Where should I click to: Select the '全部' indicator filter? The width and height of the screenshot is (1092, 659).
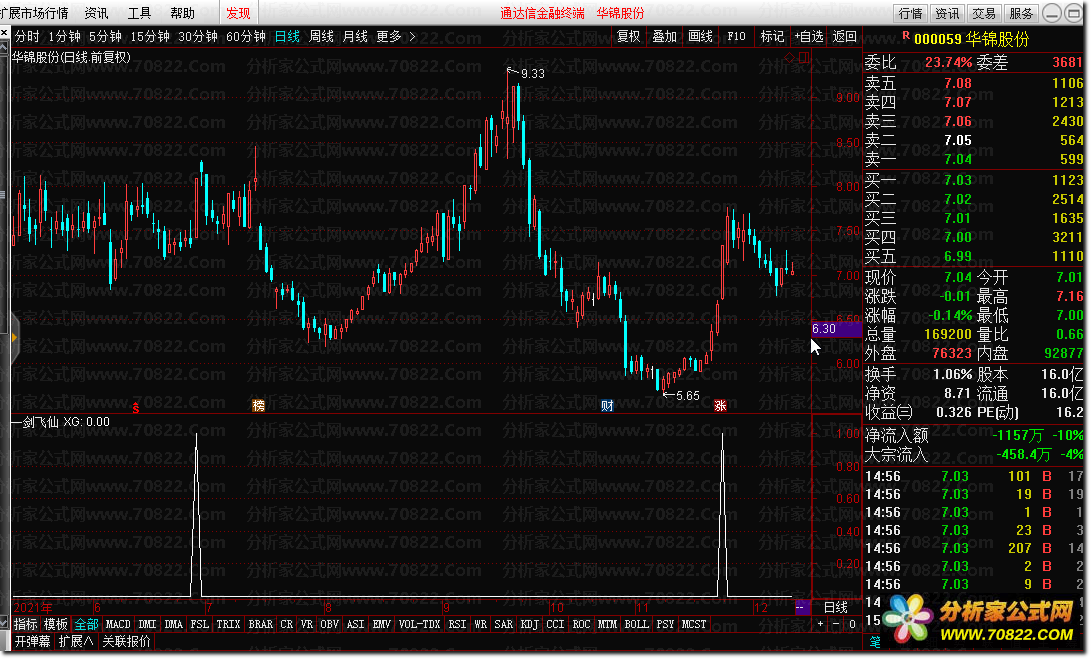click(86, 624)
